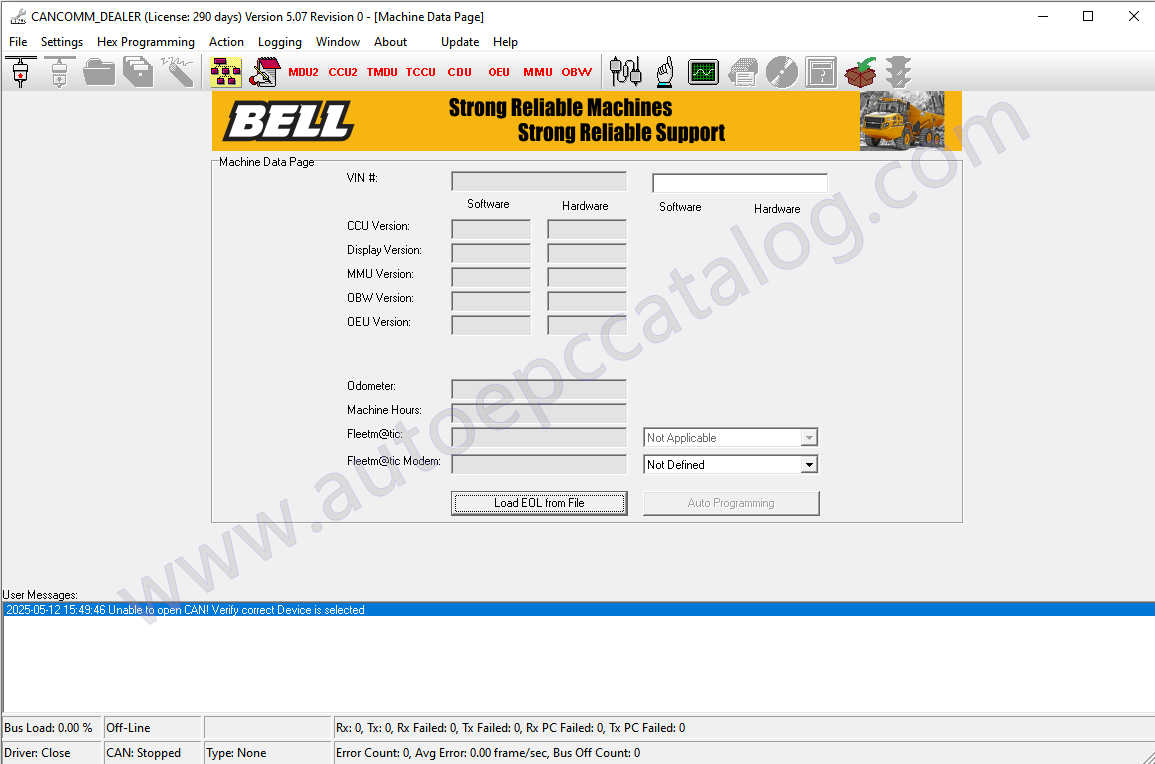Open the Hex Programming menu
Viewport: 1155px width, 764px height.
click(x=146, y=42)
